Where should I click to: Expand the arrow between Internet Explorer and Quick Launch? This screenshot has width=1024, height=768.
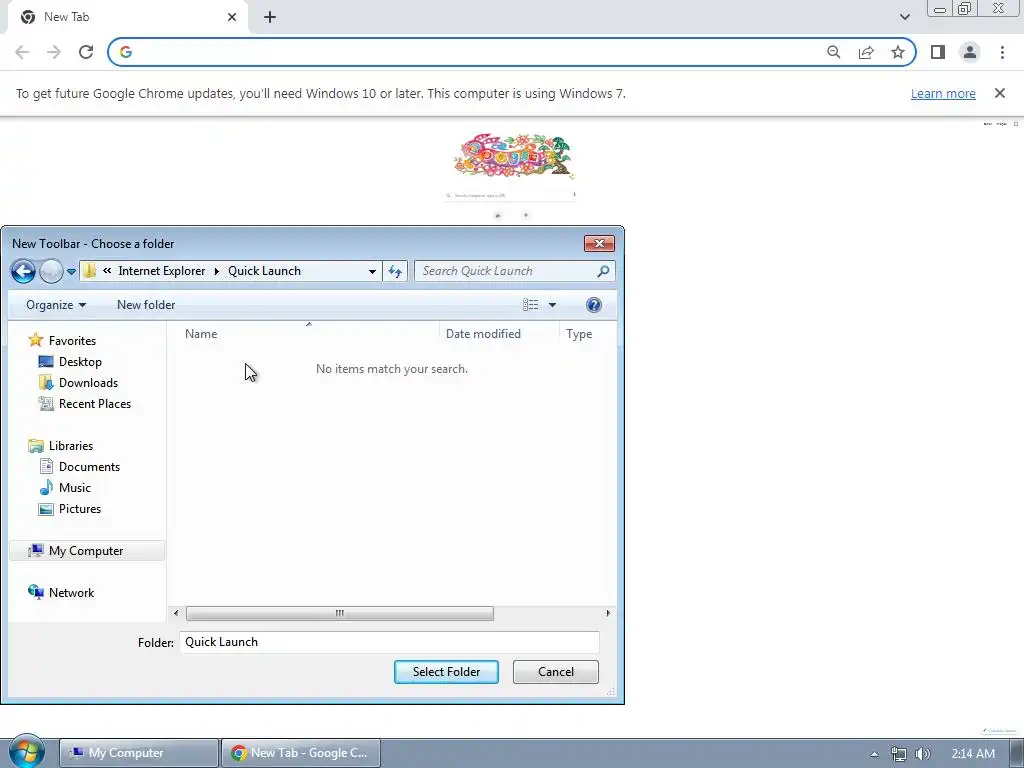216,271
